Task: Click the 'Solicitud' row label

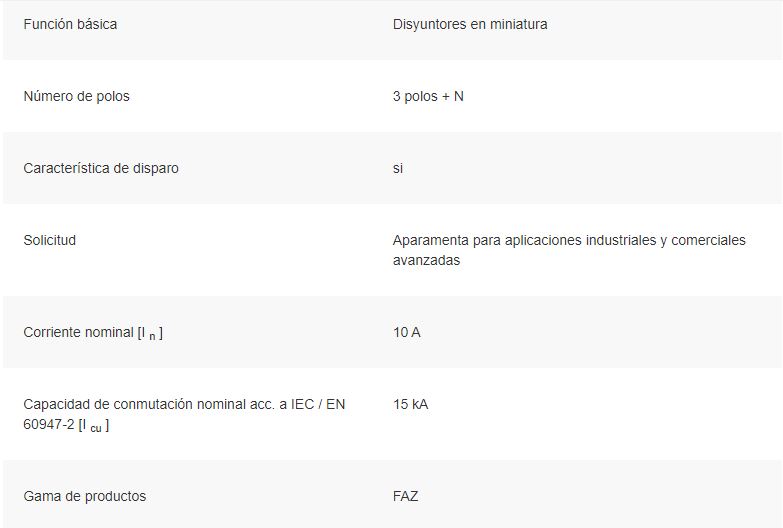Action: (x=49, y=240)
